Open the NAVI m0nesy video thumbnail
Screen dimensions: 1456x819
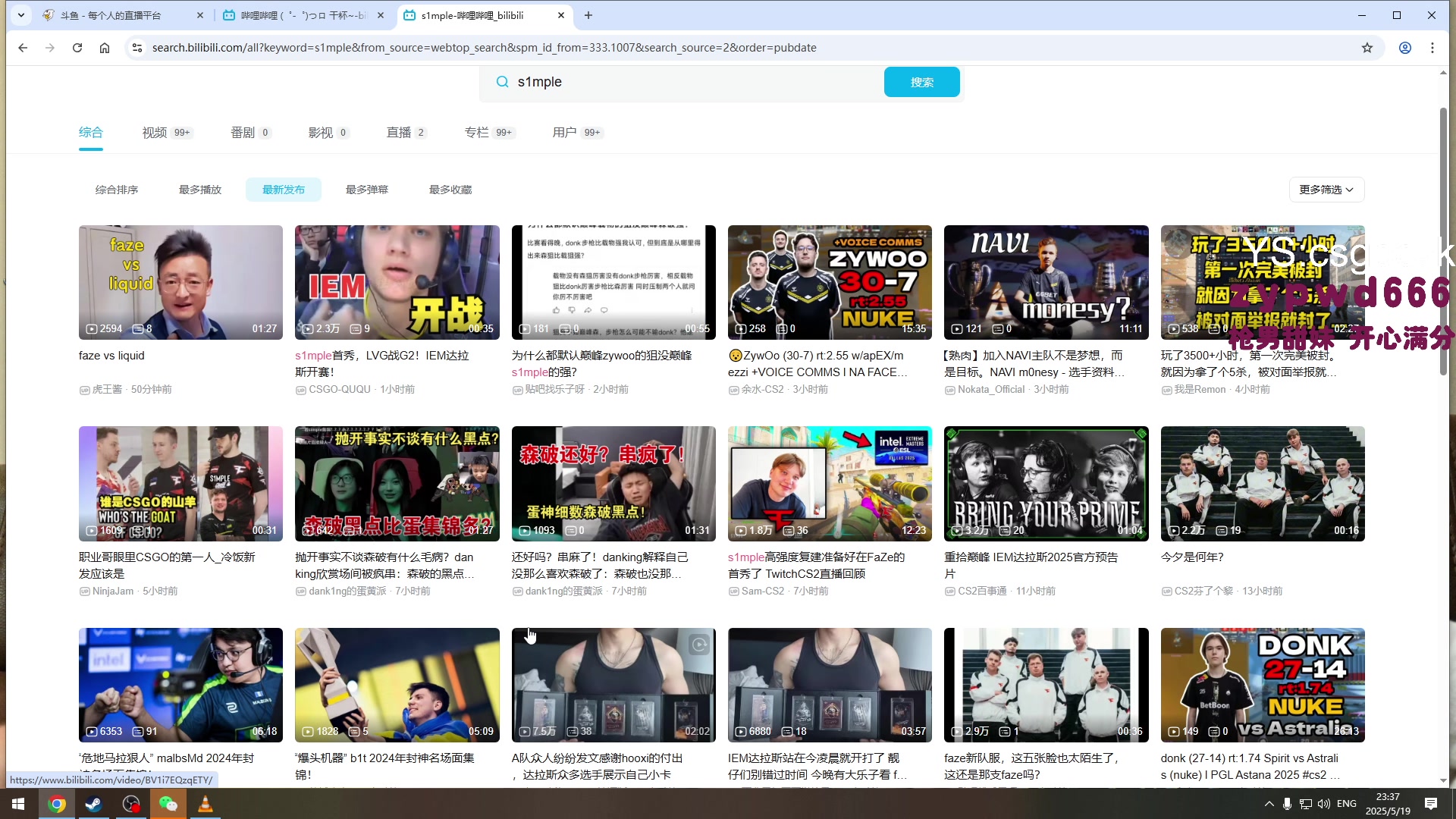1046,282
